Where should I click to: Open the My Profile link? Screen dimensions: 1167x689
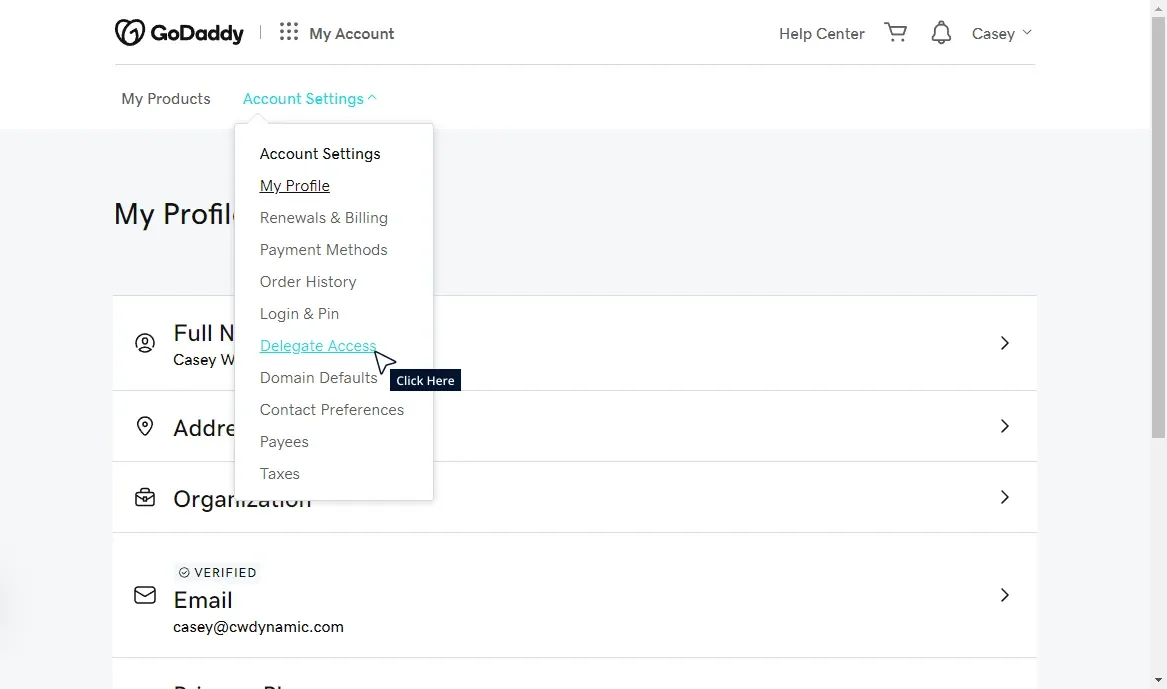(294, 185)
